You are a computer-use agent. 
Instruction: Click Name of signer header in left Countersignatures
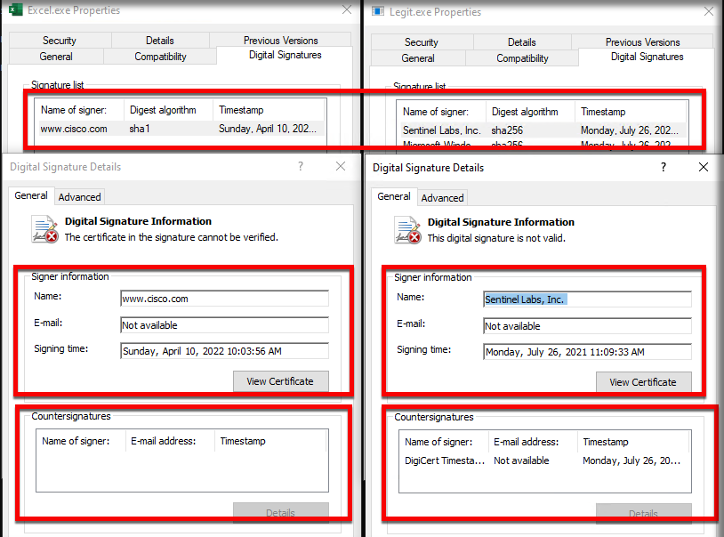coord(81,441)
